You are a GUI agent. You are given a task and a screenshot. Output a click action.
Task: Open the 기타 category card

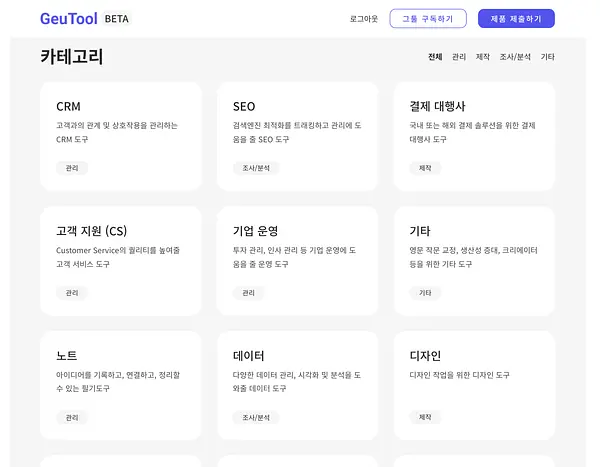click(x=474, y=261)
